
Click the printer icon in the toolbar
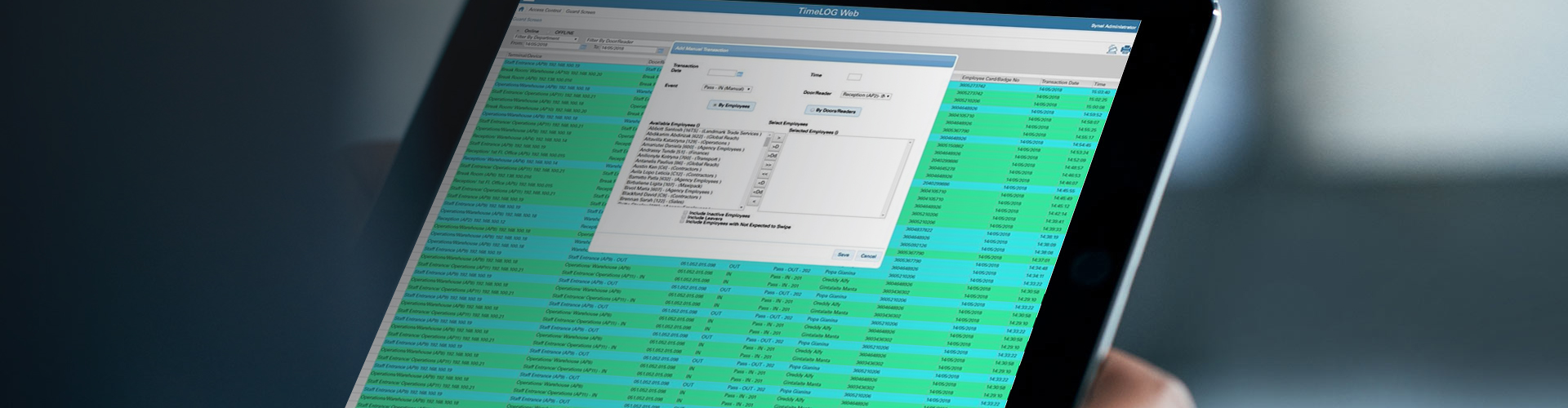[x=1126, y=51]
